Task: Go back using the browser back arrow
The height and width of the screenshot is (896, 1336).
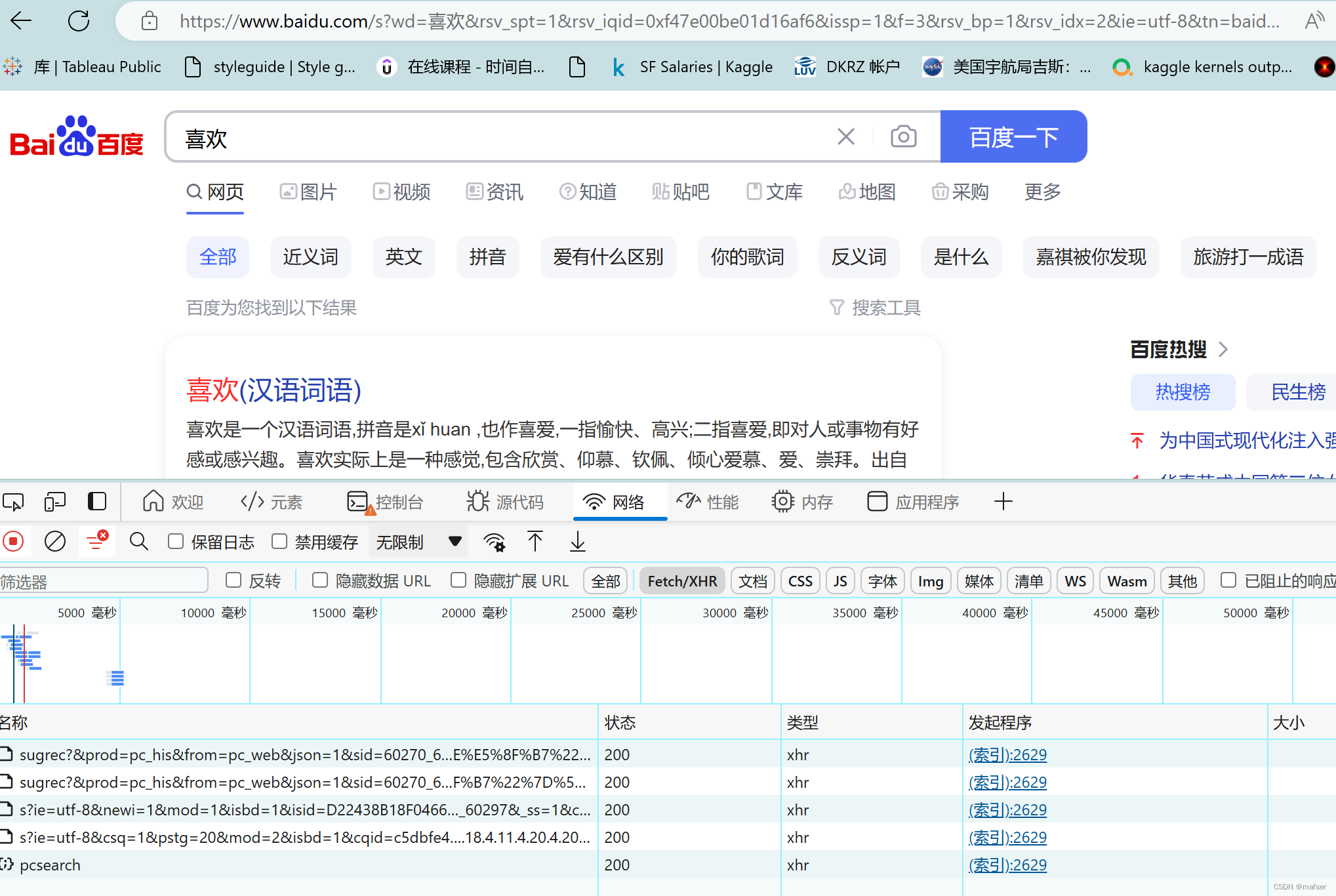Action: click(22, 21)
